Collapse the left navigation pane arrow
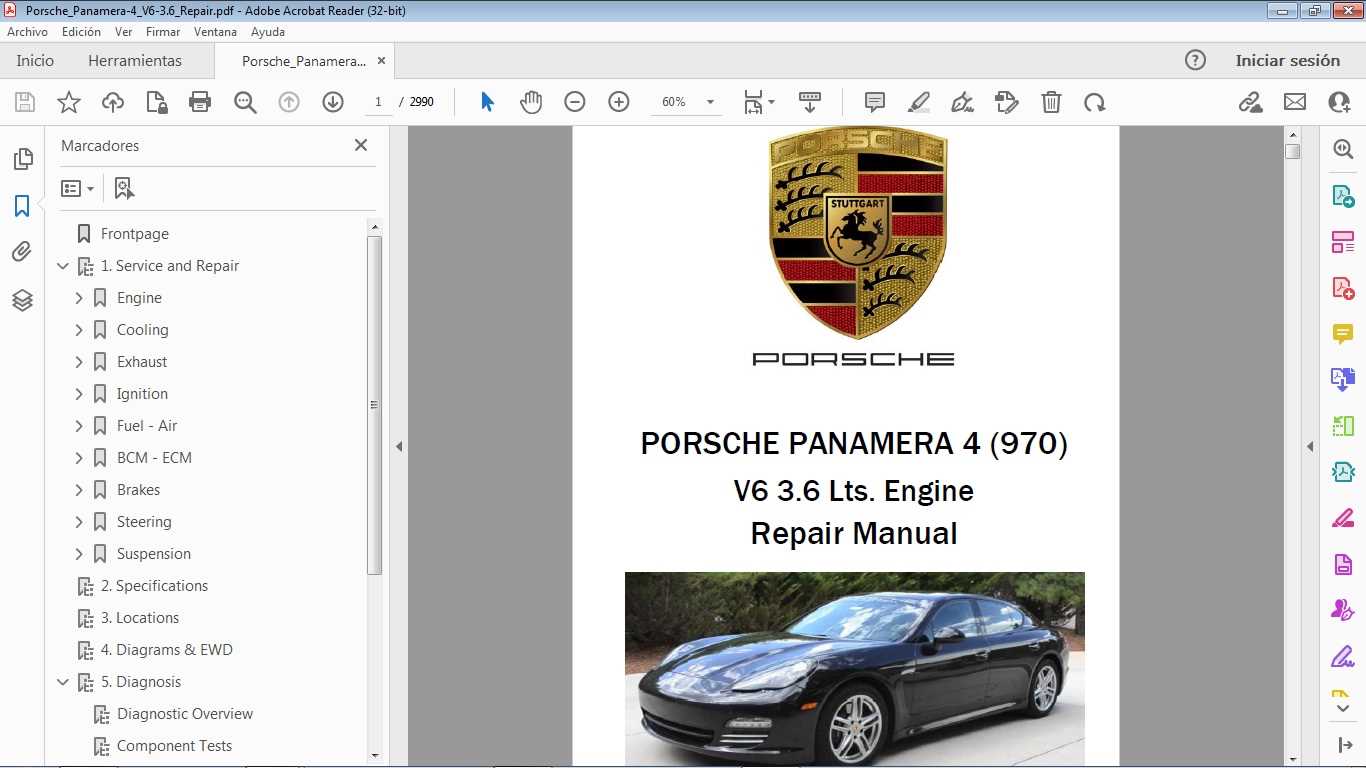Image resolution: width=1366 pixels, height=768 pixels. tap(398, 446)
